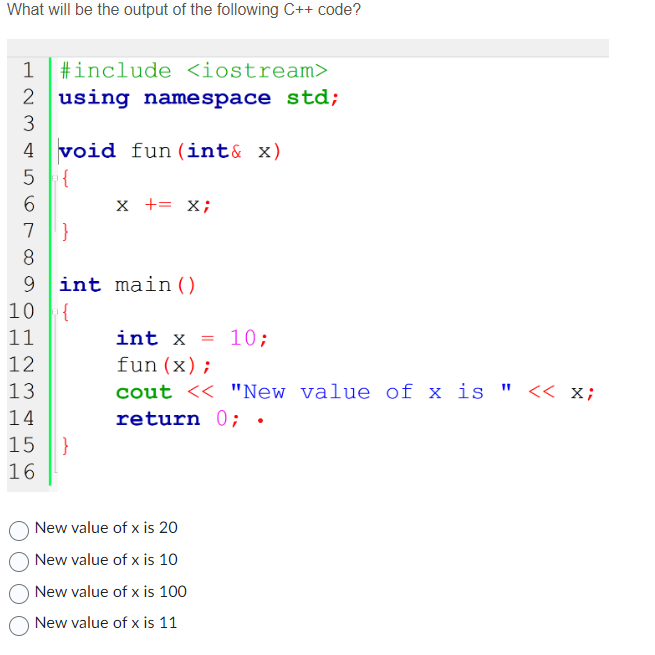Click line number 16 in the gutter
This screenshot has height=655, width=655.
tap(22, 472)
